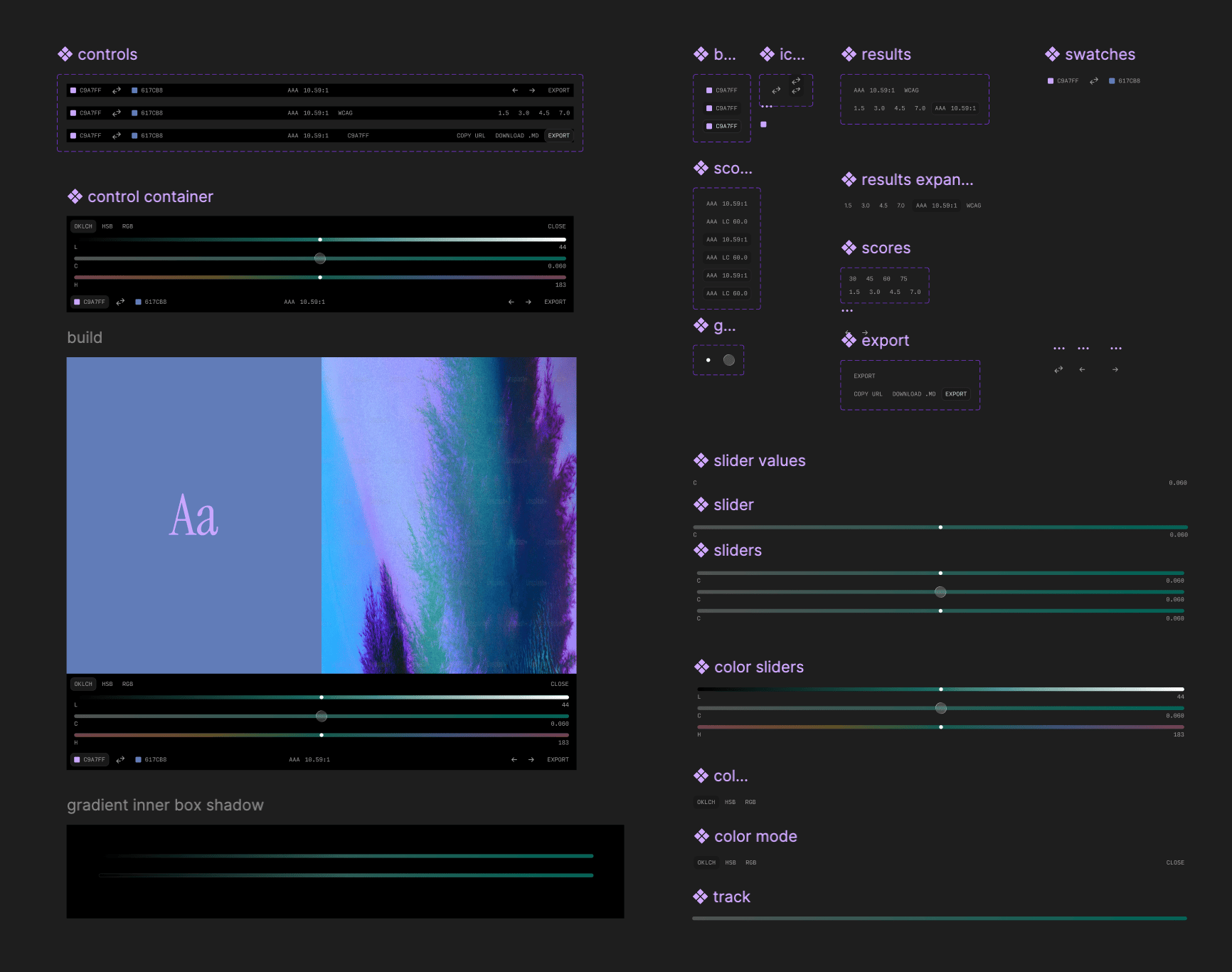Click forward arrow in control container bar
Screen dimensions: 1232x972
[x=529, y=302]
